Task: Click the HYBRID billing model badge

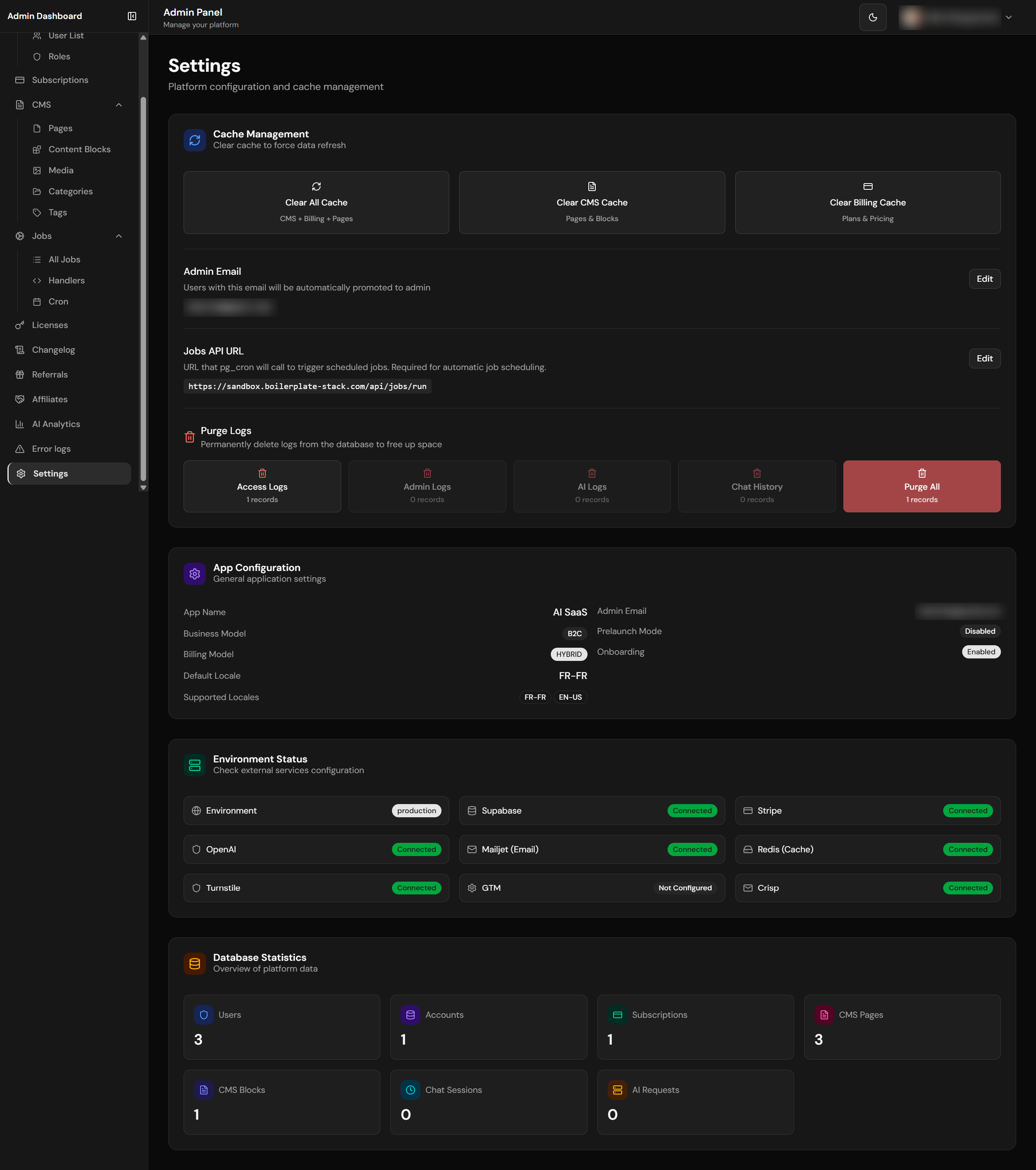Action: [x=569, y=654]
